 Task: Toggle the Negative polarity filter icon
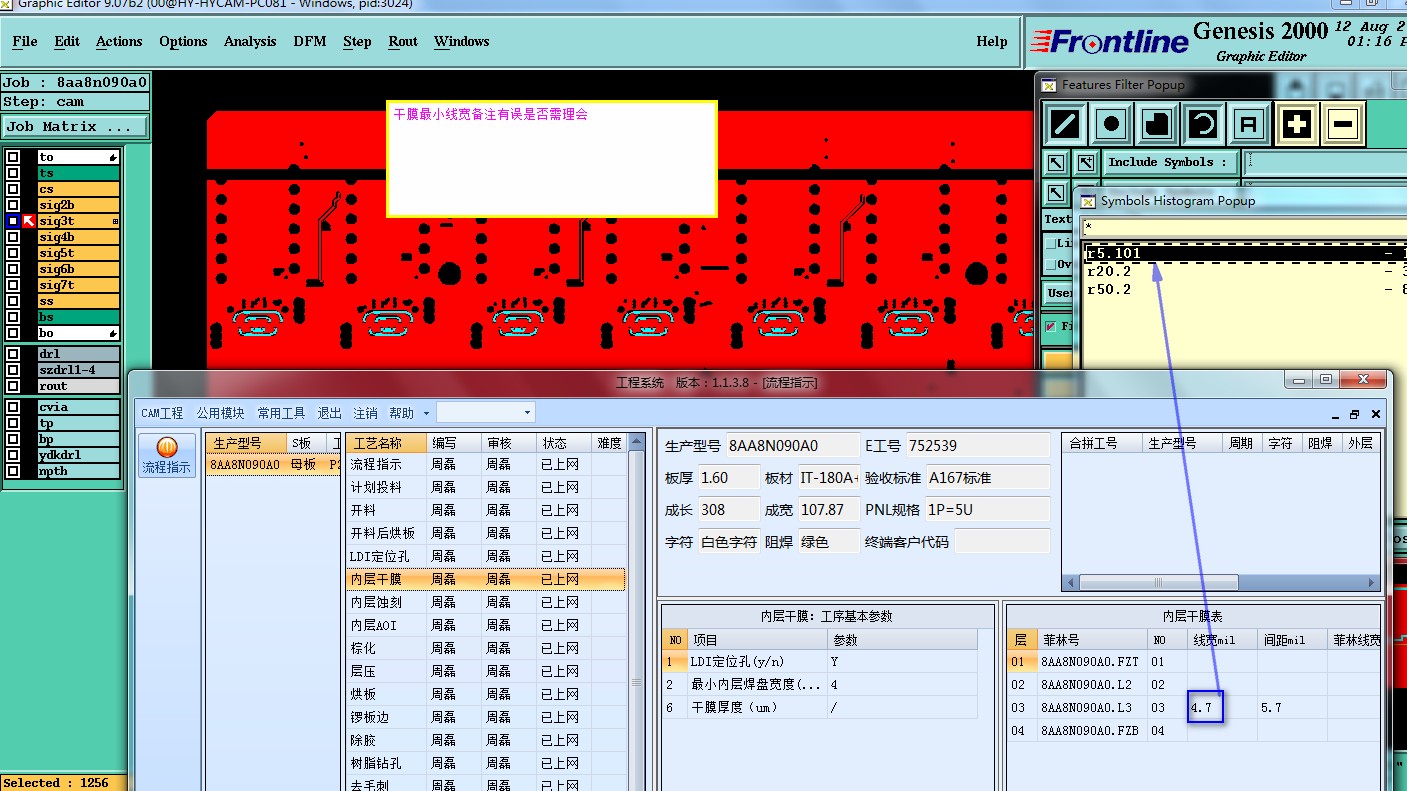[1343, 125]
